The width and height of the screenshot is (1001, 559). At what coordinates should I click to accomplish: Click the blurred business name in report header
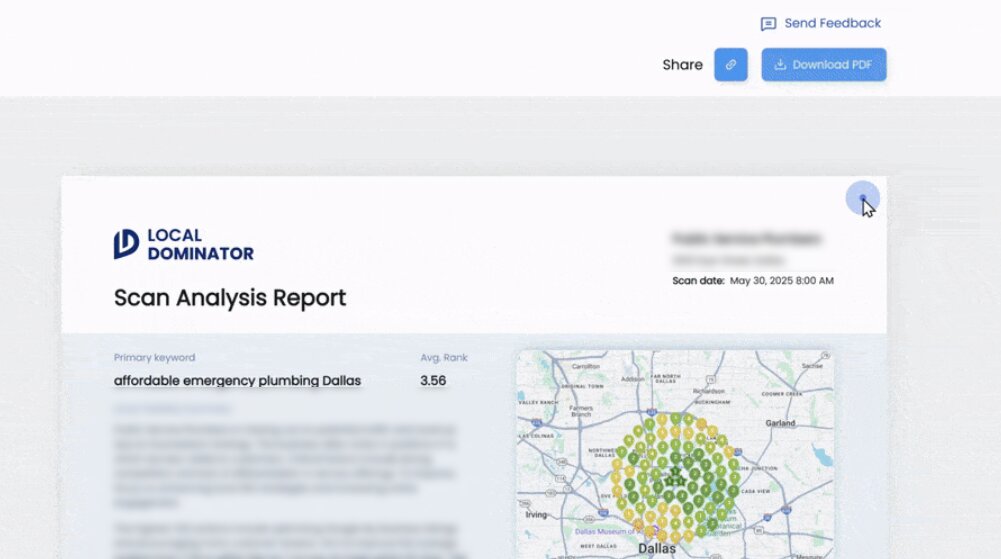pyautogui.click(x=746, y=239)
